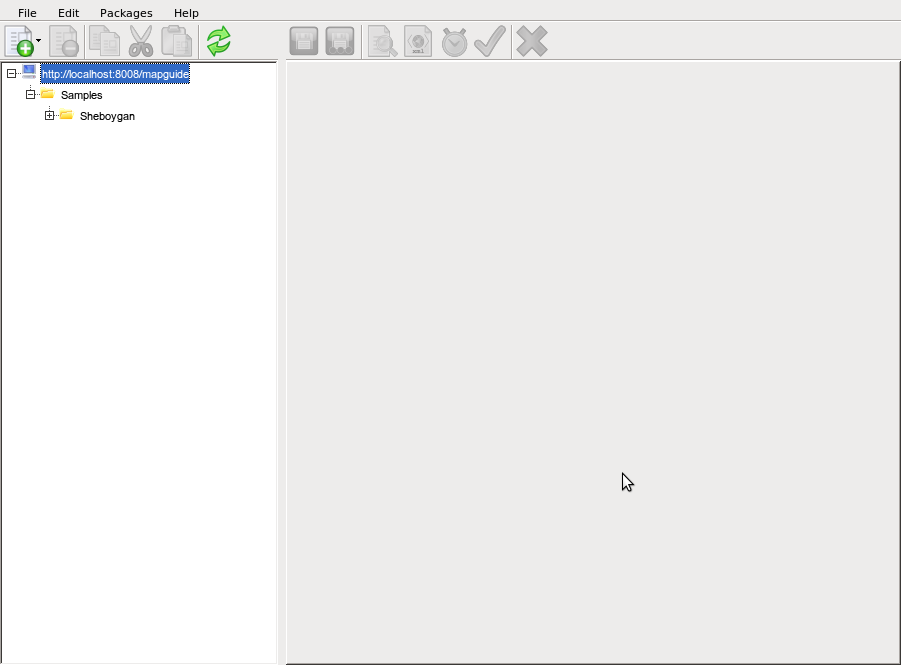Click the Paste clipboard icon
This screenshot has width=901, height=665.
[x=176, y=41]
